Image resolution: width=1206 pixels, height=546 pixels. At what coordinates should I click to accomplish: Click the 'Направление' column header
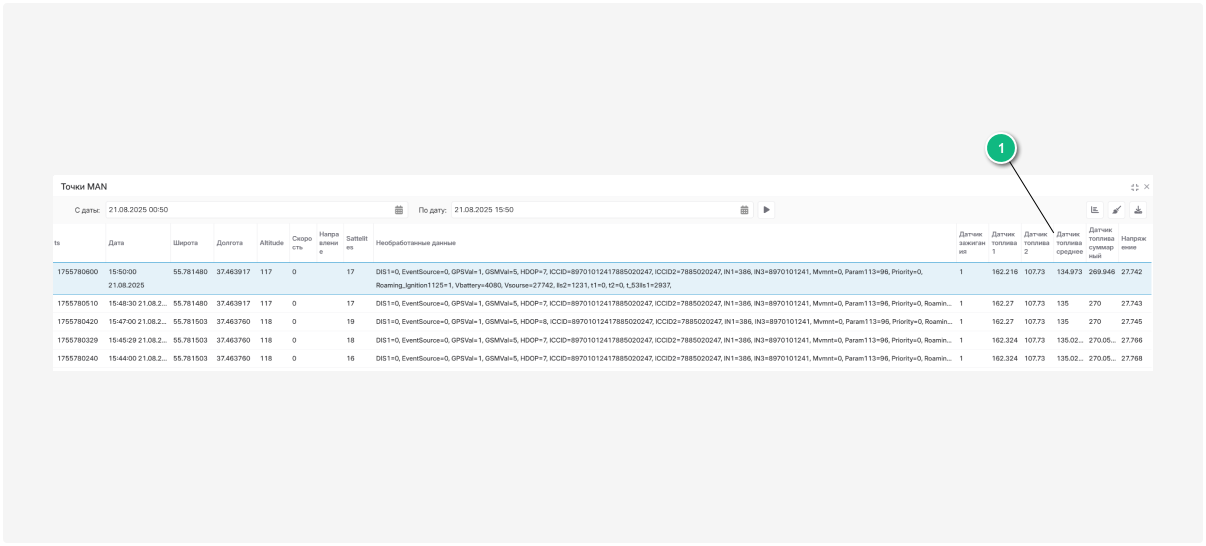(329, 243)
